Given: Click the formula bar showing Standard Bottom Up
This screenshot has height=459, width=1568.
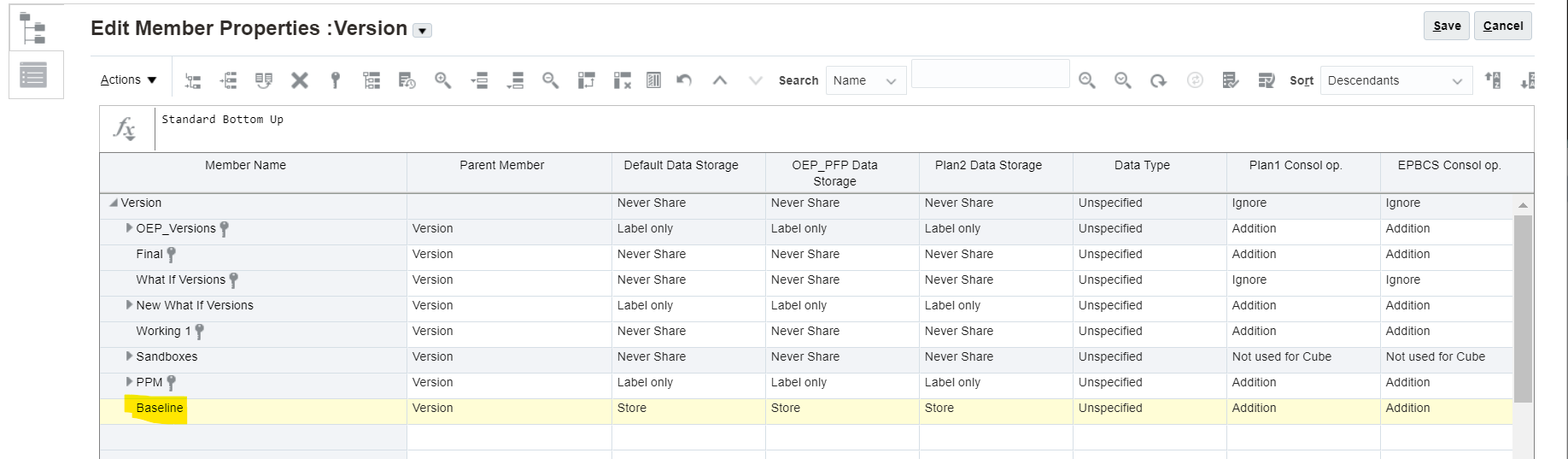Looking at the screenshot, I should click(844, 128).
